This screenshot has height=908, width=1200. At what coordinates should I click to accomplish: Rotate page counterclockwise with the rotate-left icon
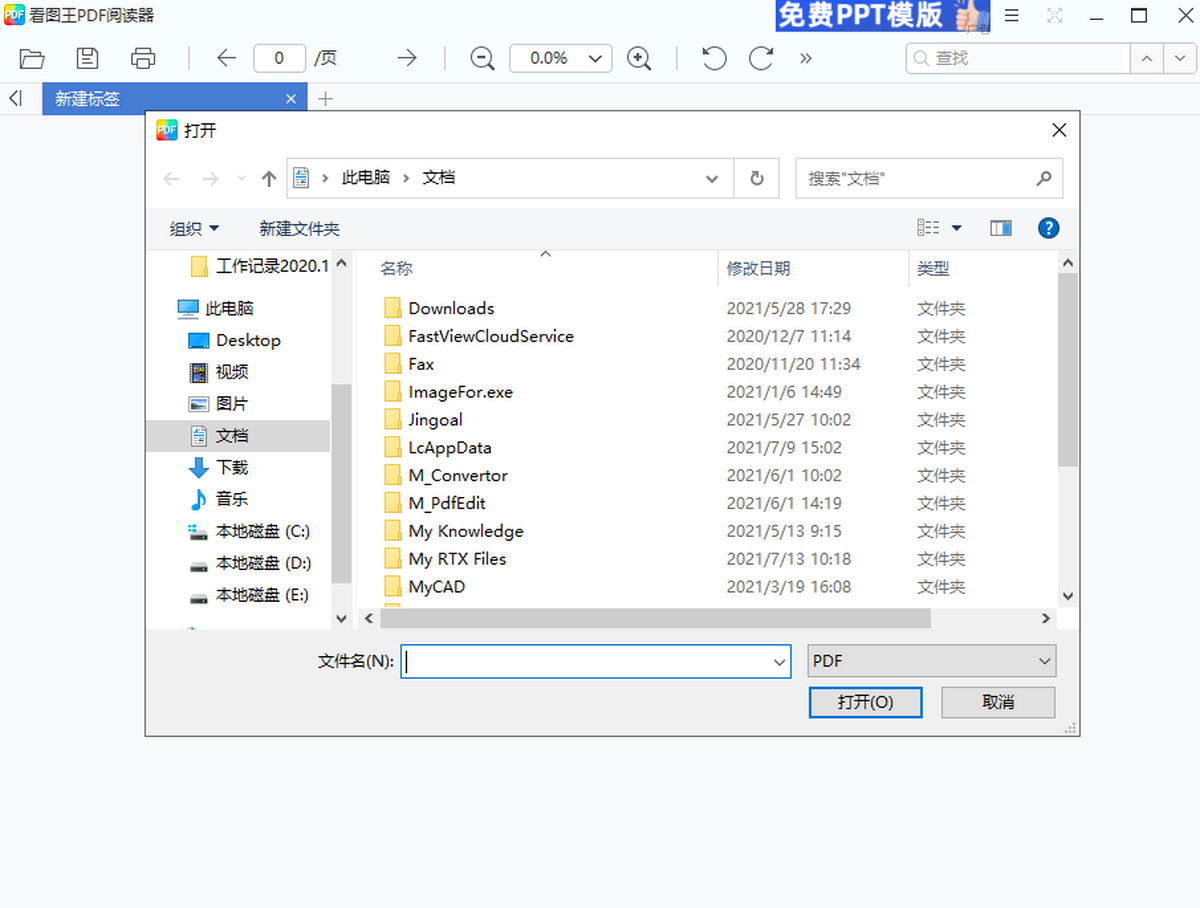714,58
